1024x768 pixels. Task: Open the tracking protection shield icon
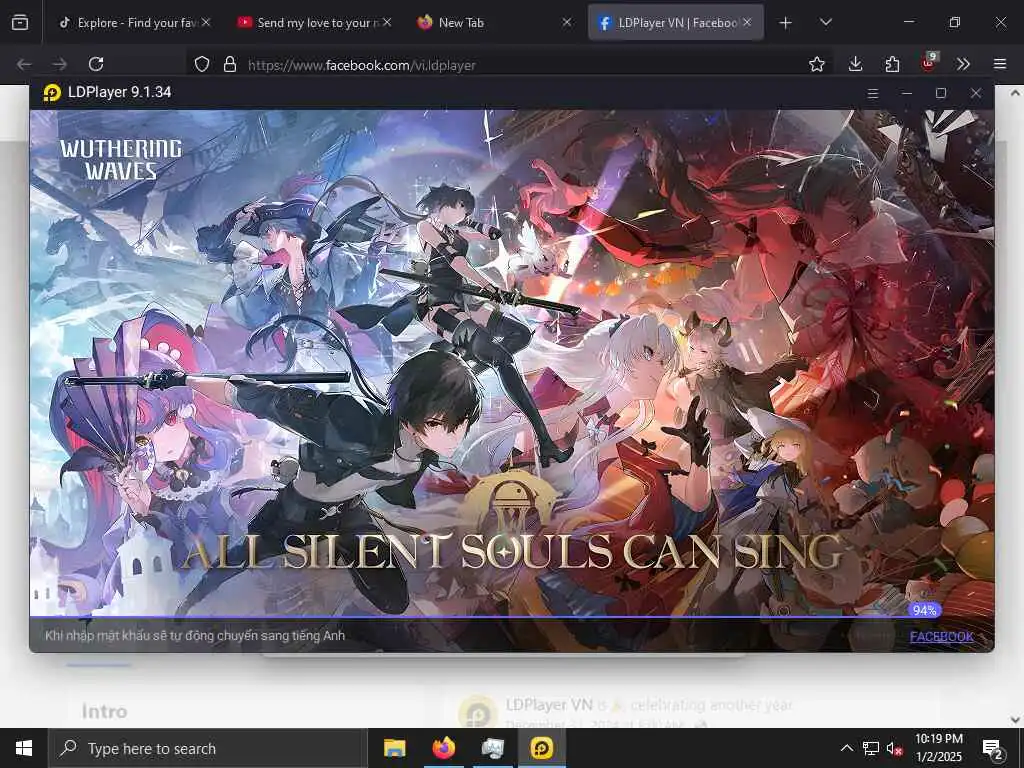202,64
